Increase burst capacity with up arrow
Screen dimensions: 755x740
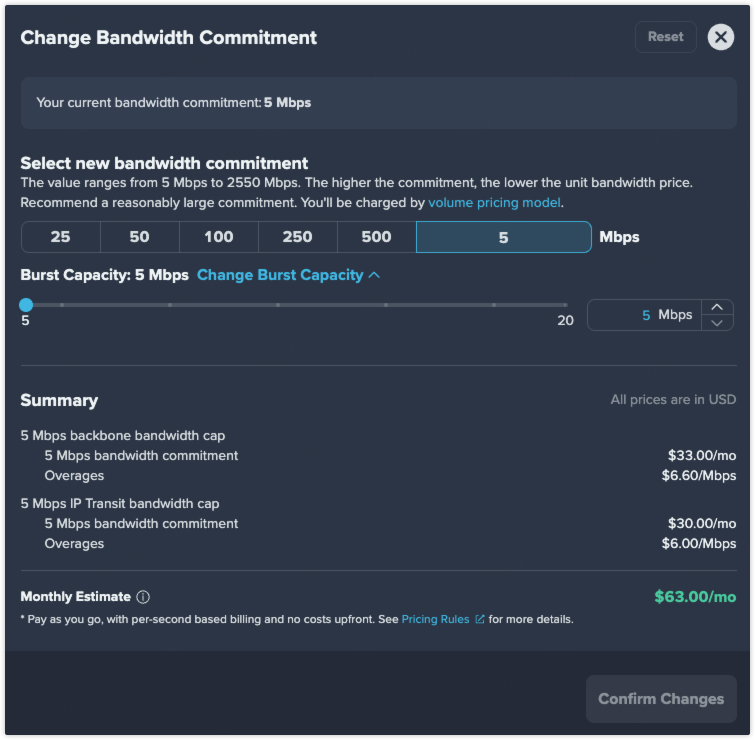click(x=717, y=307)
